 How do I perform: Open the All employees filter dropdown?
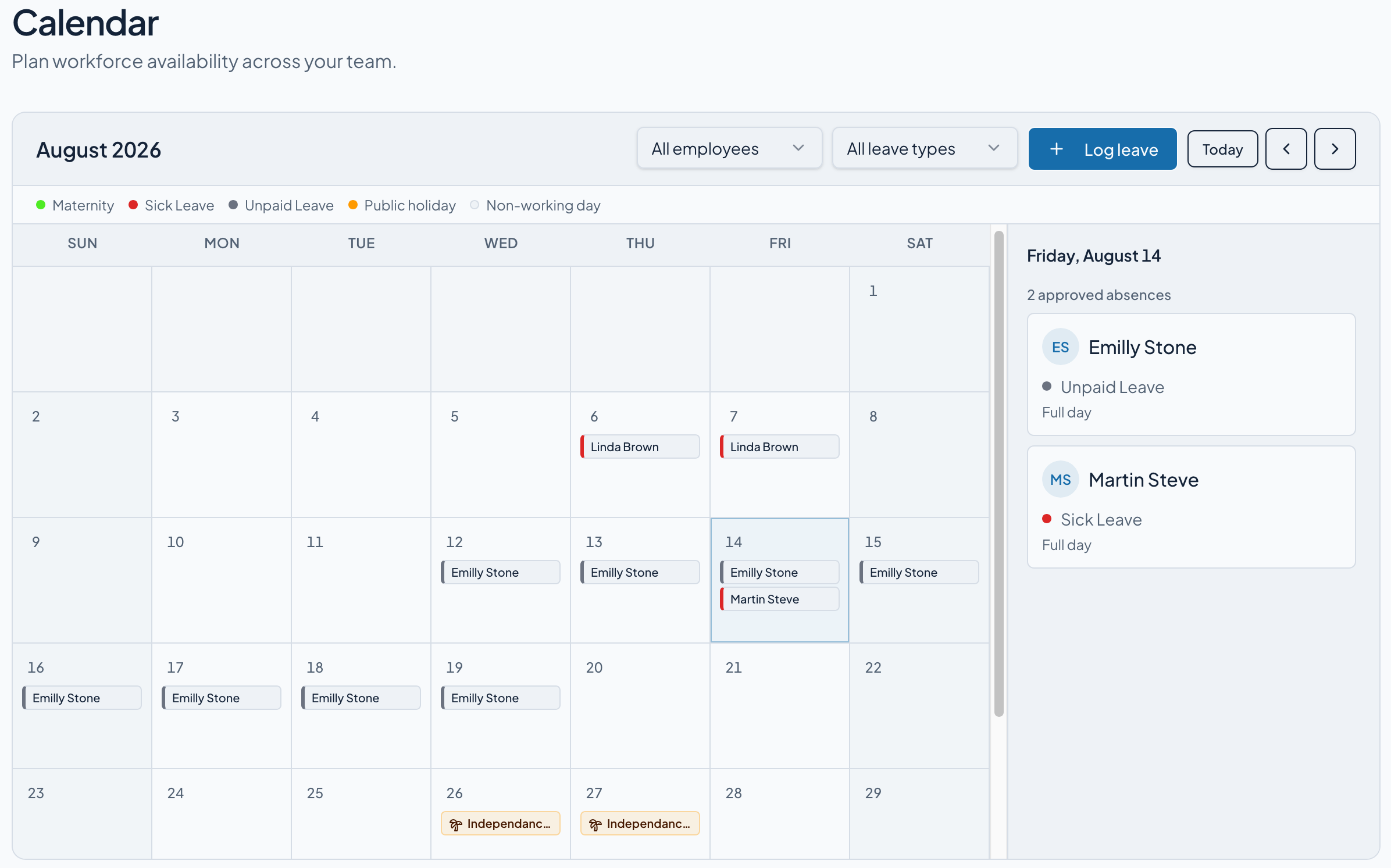(x=729, y=149)
